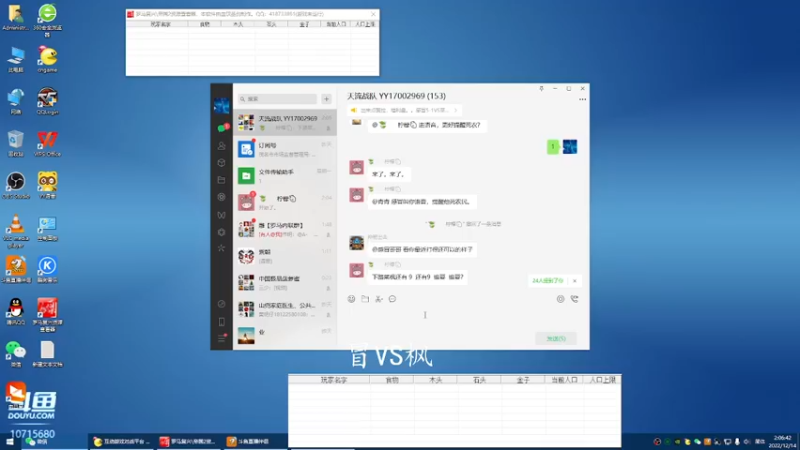This screenshot has width=800, height=450.
Task: Click phone icon in WeChat sidebar
Action: 221,321
